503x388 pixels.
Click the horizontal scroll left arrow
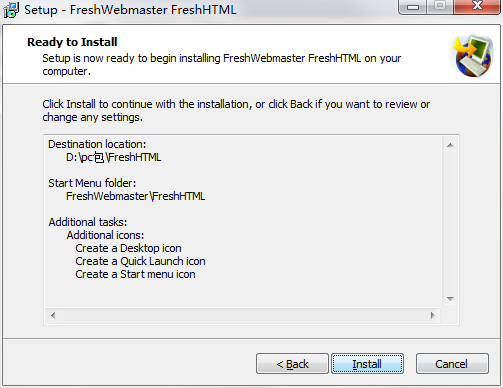53,315
